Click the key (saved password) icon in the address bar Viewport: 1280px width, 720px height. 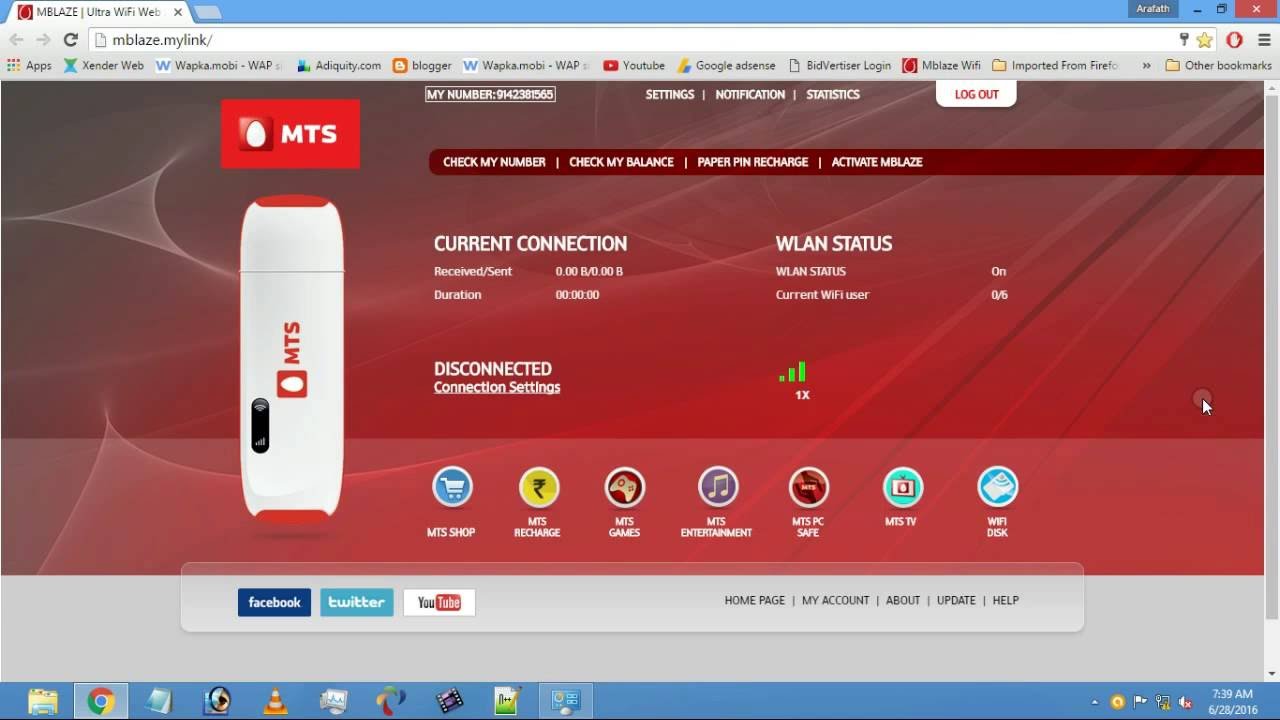point(1184,40)
